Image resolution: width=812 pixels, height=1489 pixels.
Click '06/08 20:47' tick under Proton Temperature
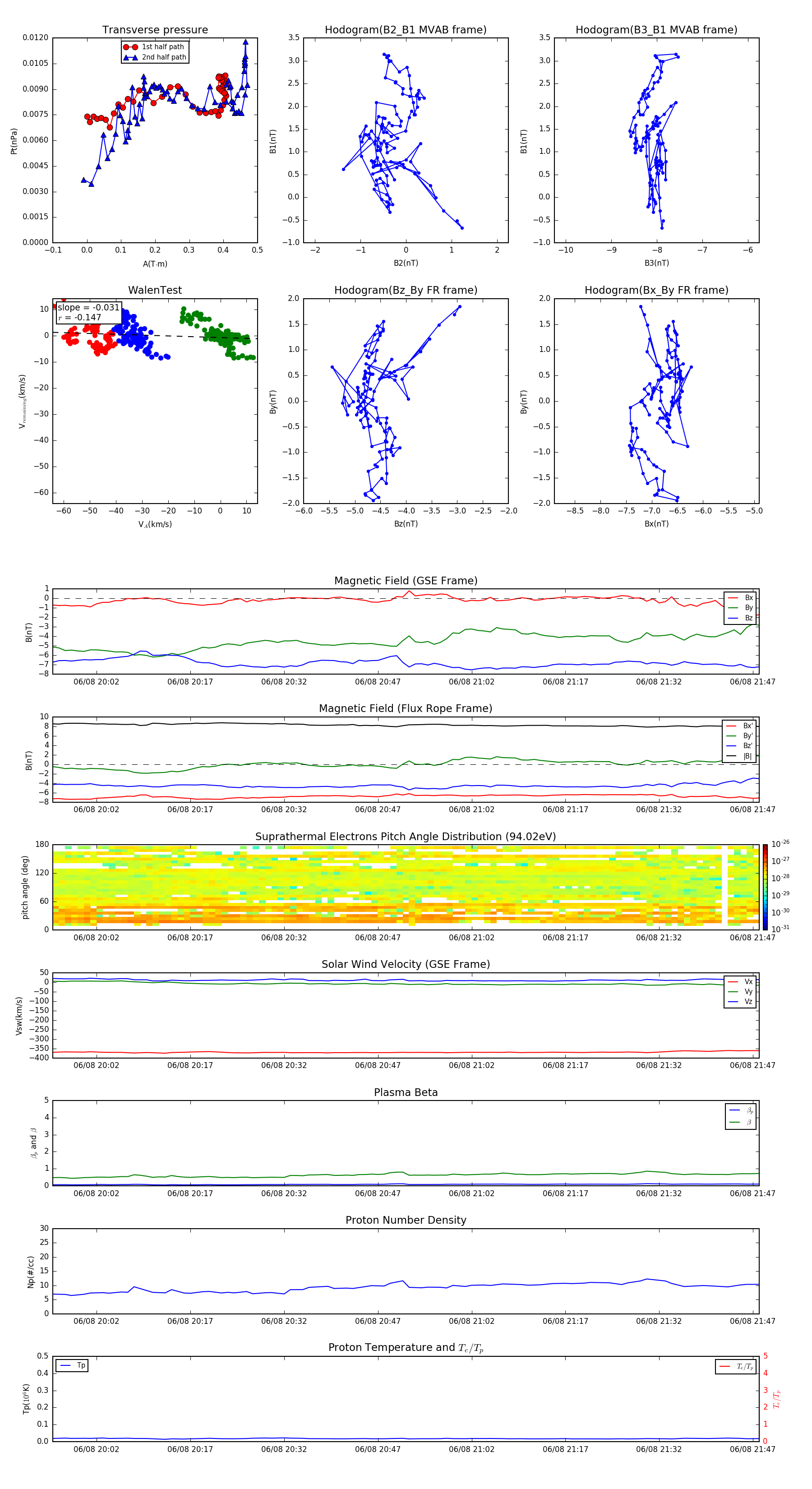378,1450
